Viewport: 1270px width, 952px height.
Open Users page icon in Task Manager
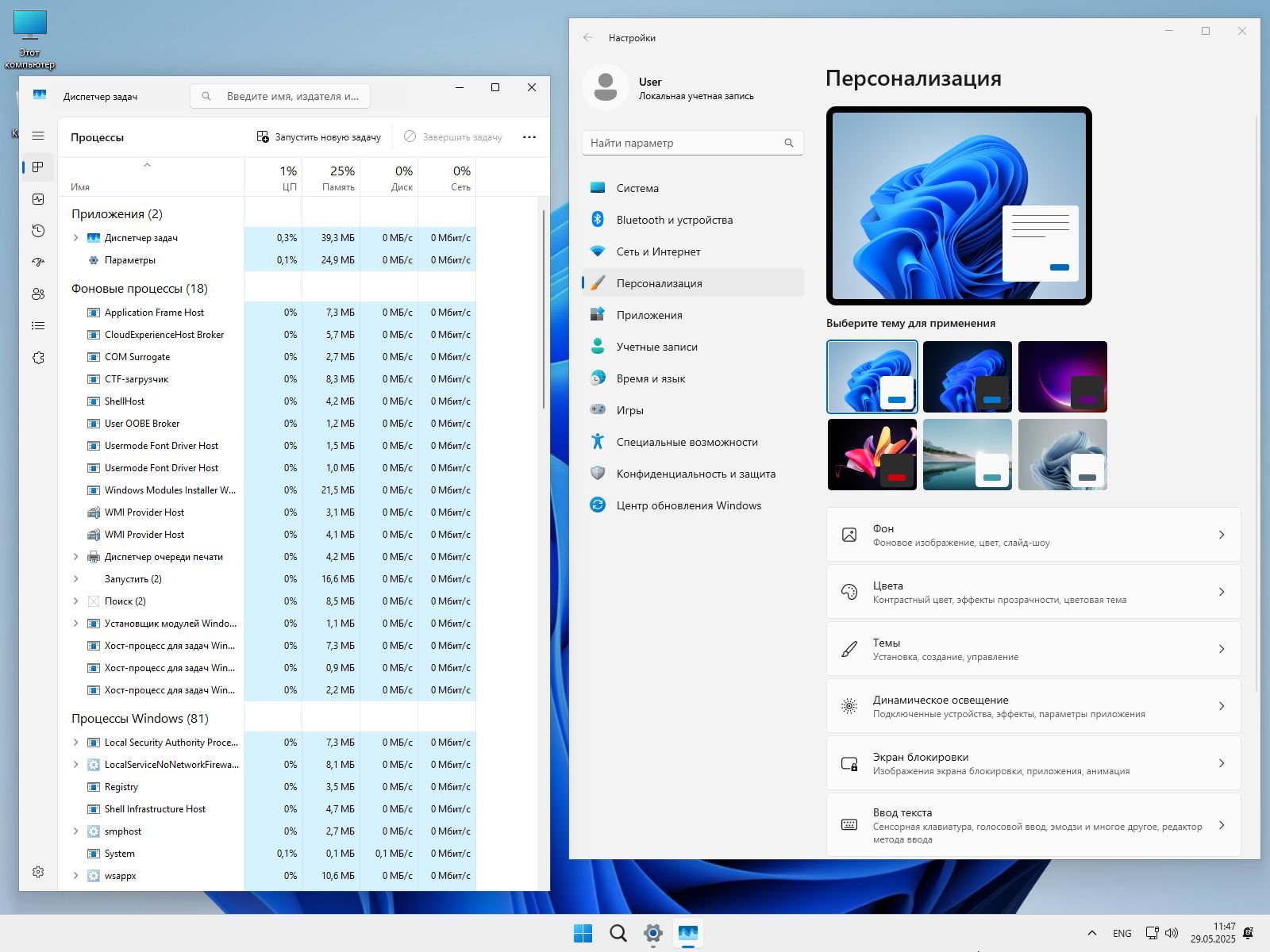[x=38, y=294]
